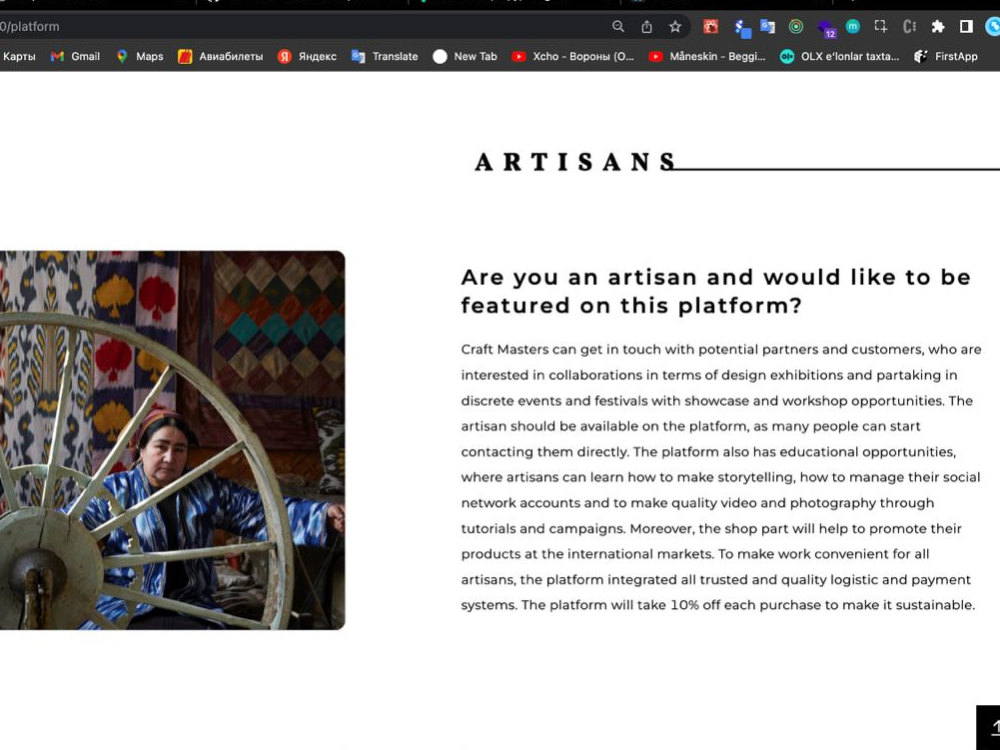Open the Xcho - Вороны YouTube bookmark

coord(573,56)
